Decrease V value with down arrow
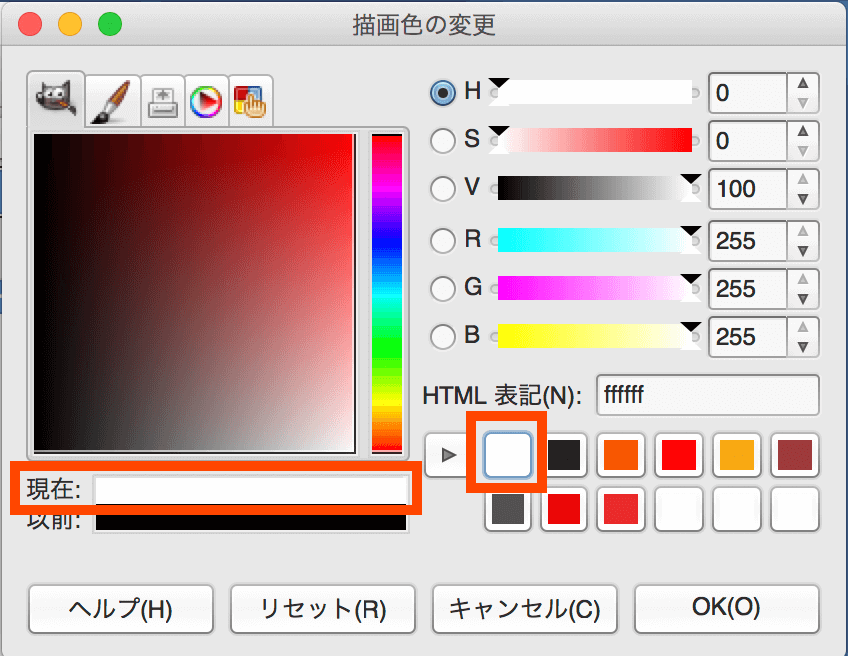 [x=803, y=199]
